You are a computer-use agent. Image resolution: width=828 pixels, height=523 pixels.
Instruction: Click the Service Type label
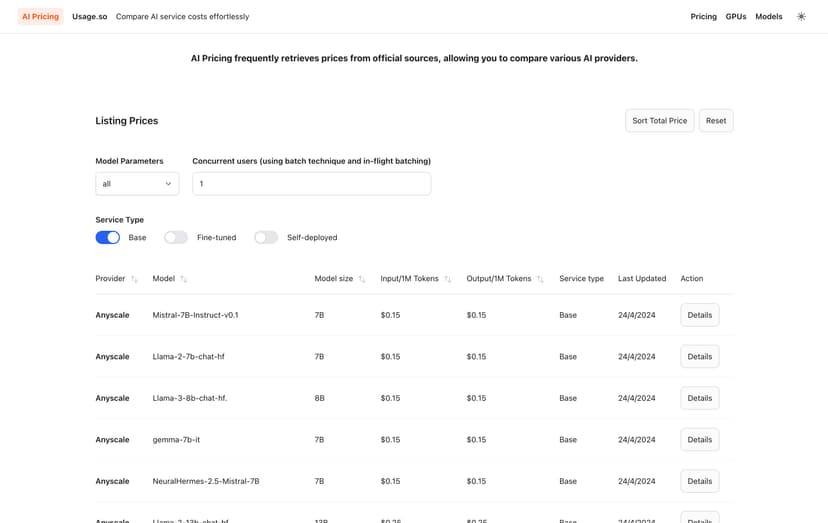[x=119, y=220]
